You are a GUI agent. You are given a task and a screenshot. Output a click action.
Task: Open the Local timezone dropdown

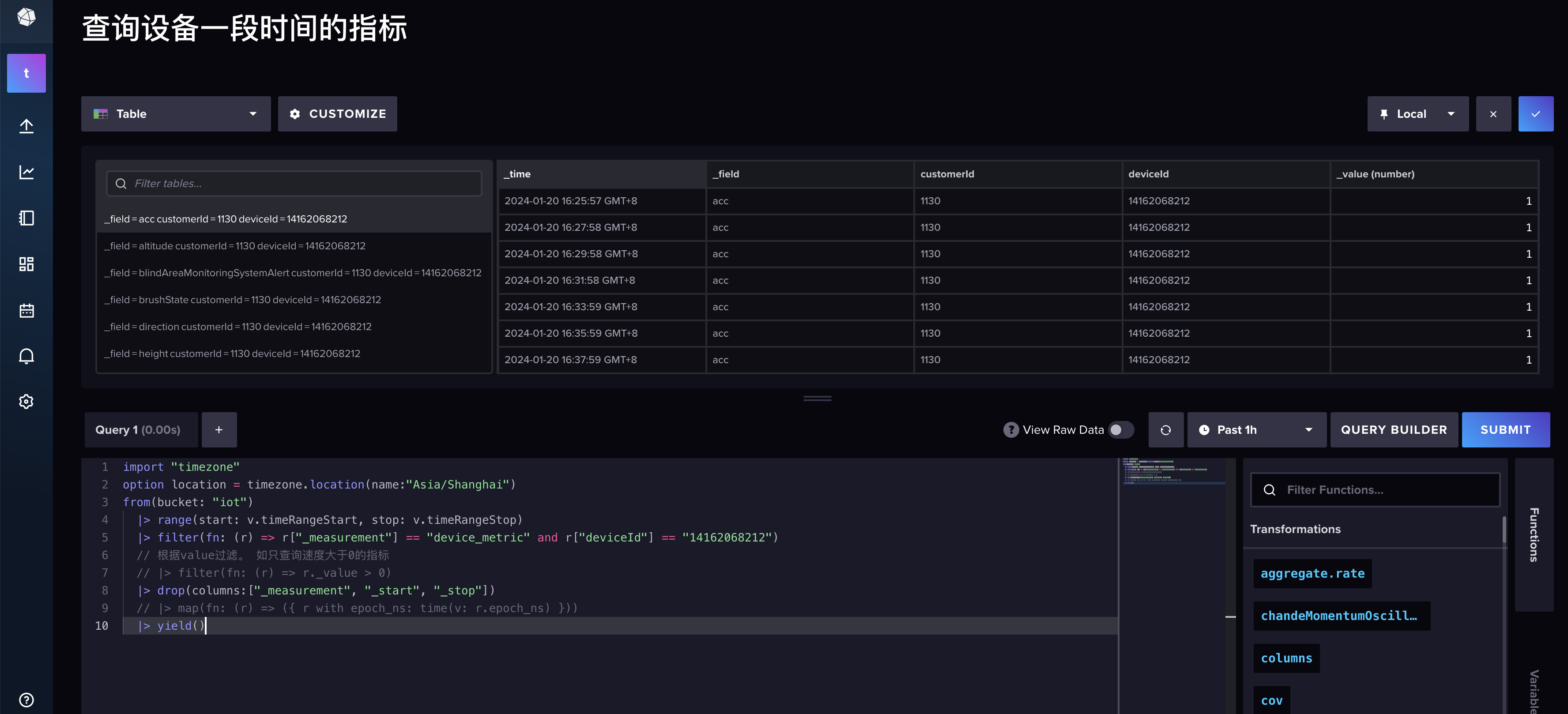(1417, 114)
